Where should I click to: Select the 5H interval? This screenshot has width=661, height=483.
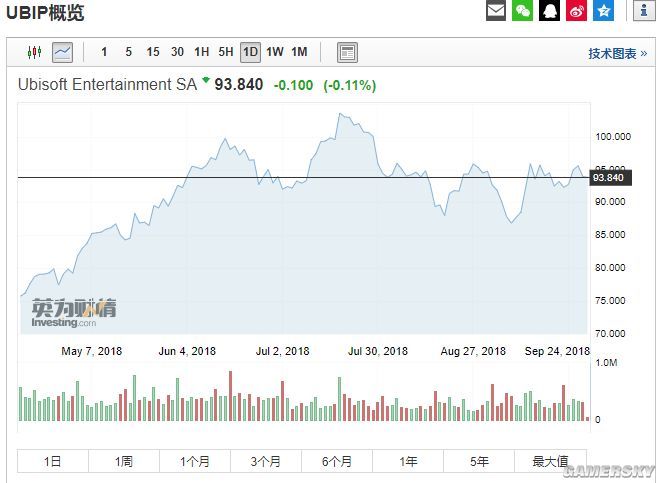click(226, 52)
